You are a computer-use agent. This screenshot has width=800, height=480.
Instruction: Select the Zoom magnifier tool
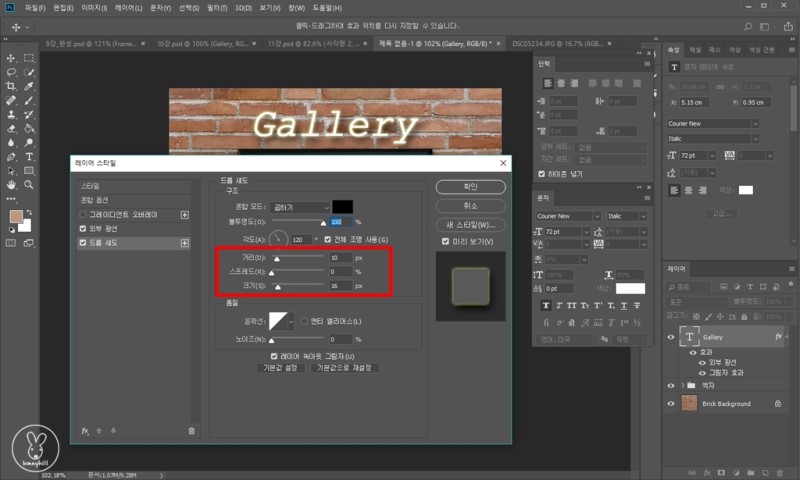click(29, 185)
